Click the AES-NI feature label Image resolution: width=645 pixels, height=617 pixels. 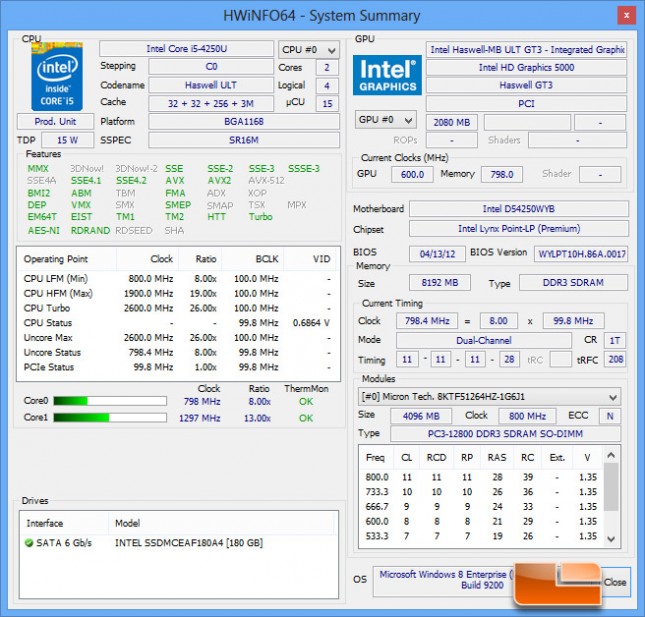click(x=44, y=230)
